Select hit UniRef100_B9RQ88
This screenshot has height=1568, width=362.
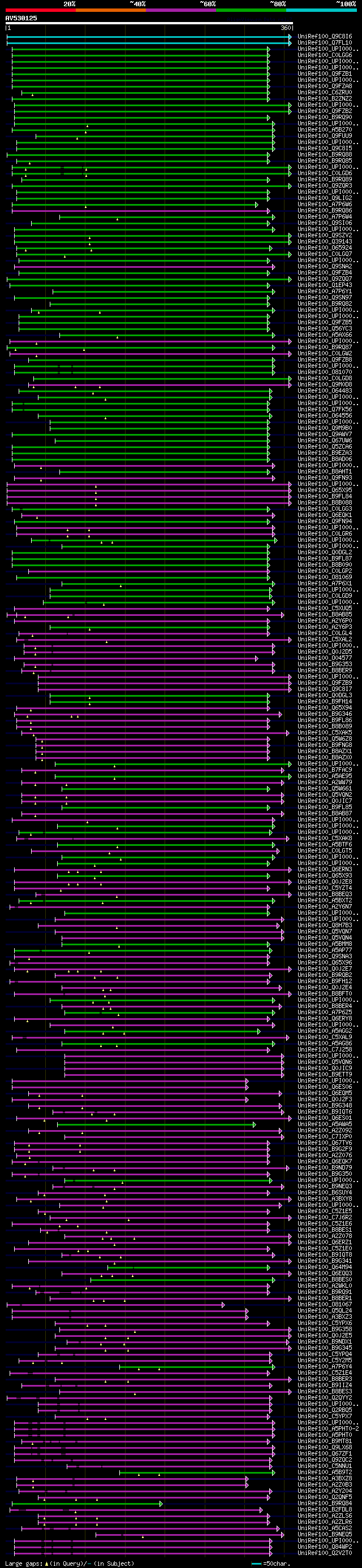(x=325, y=155)
